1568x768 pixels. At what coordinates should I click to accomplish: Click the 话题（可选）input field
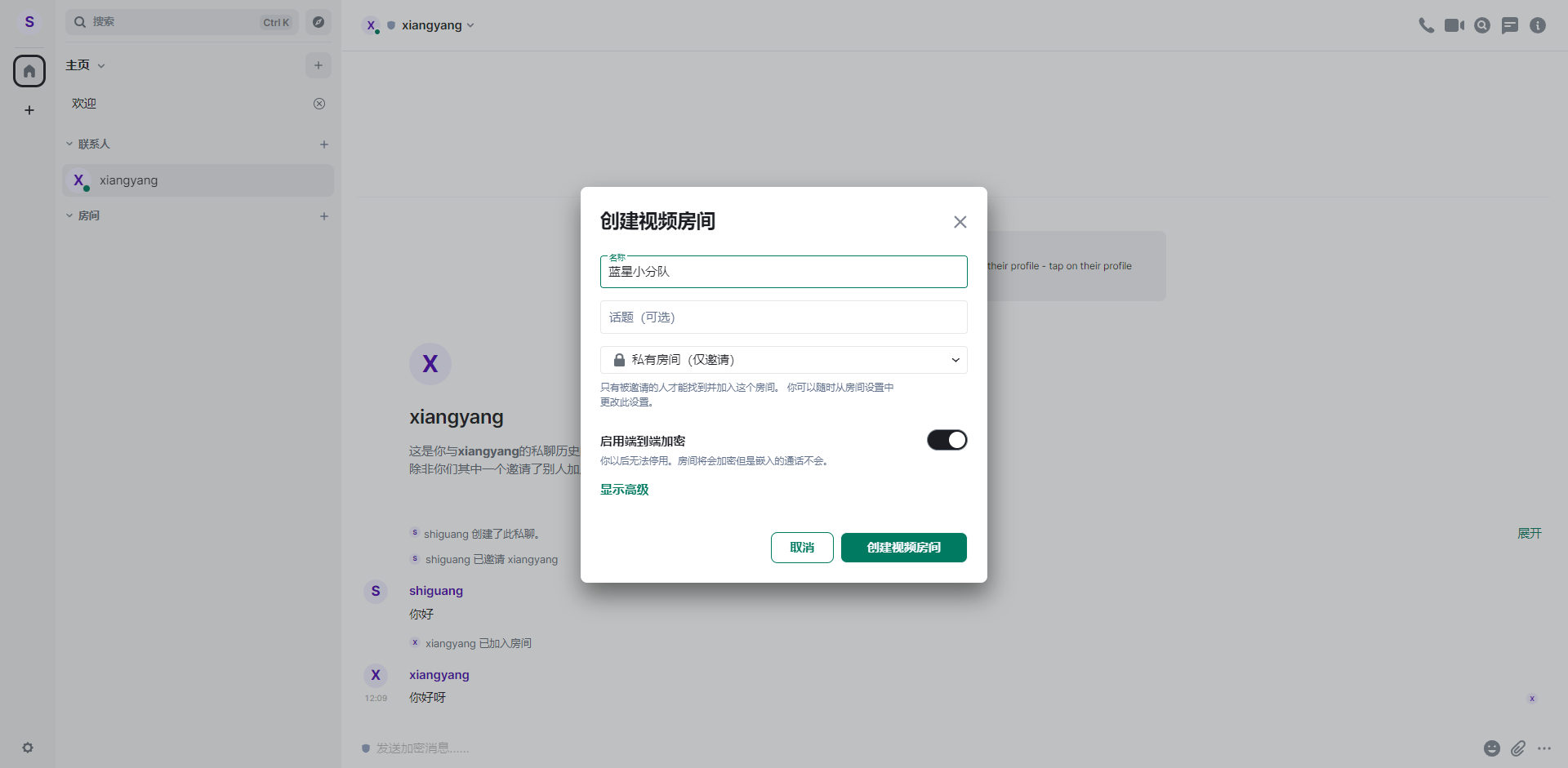coord(784,317)
